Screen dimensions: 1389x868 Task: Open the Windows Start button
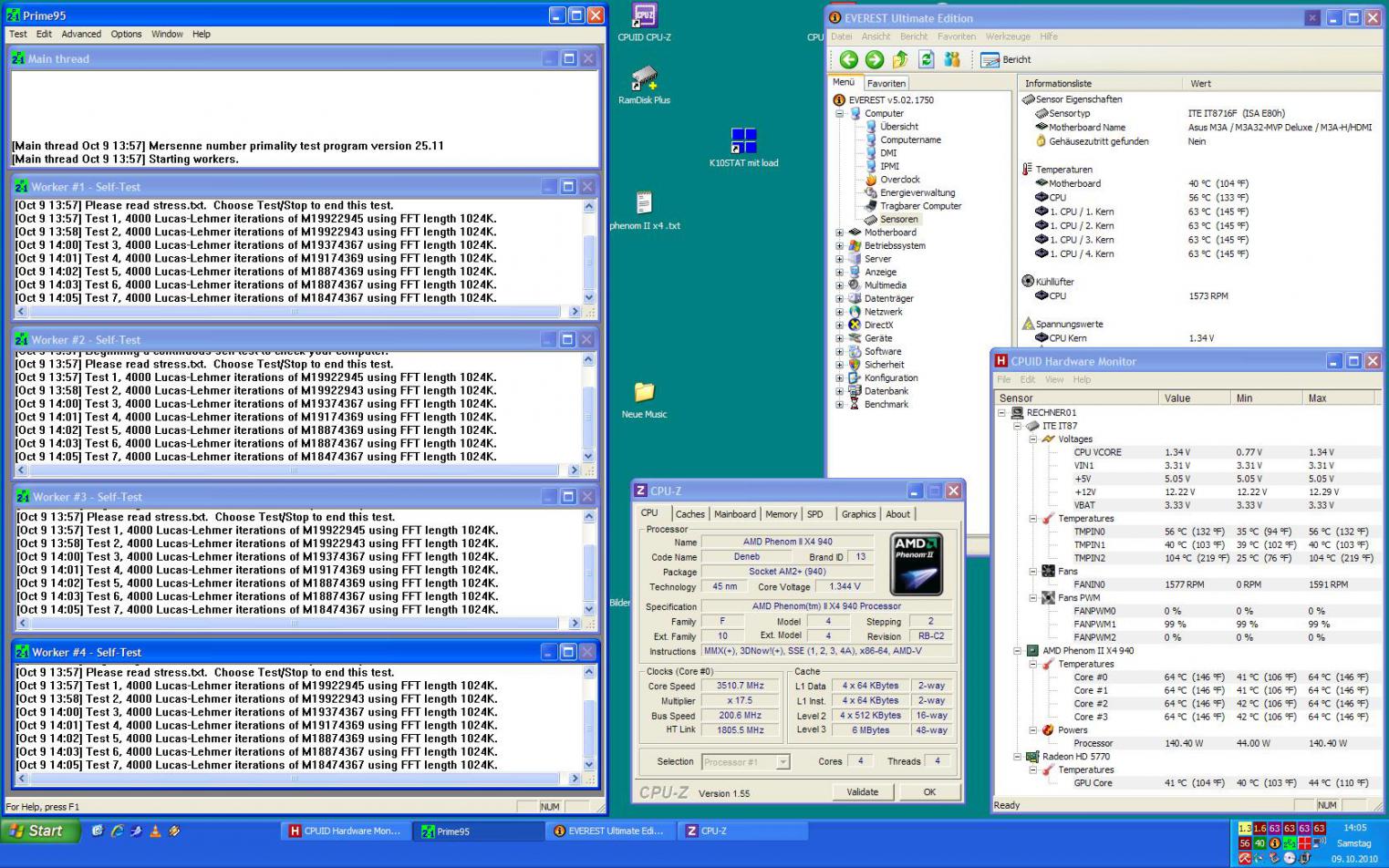[38, 831]
